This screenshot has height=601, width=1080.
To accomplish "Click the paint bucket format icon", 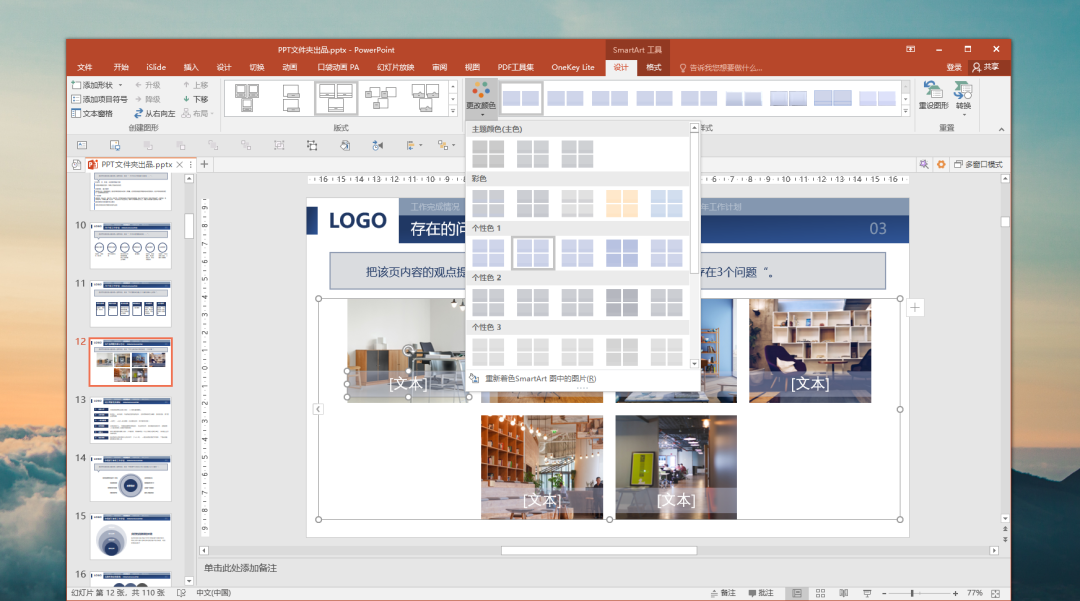I will pos(344,145).
